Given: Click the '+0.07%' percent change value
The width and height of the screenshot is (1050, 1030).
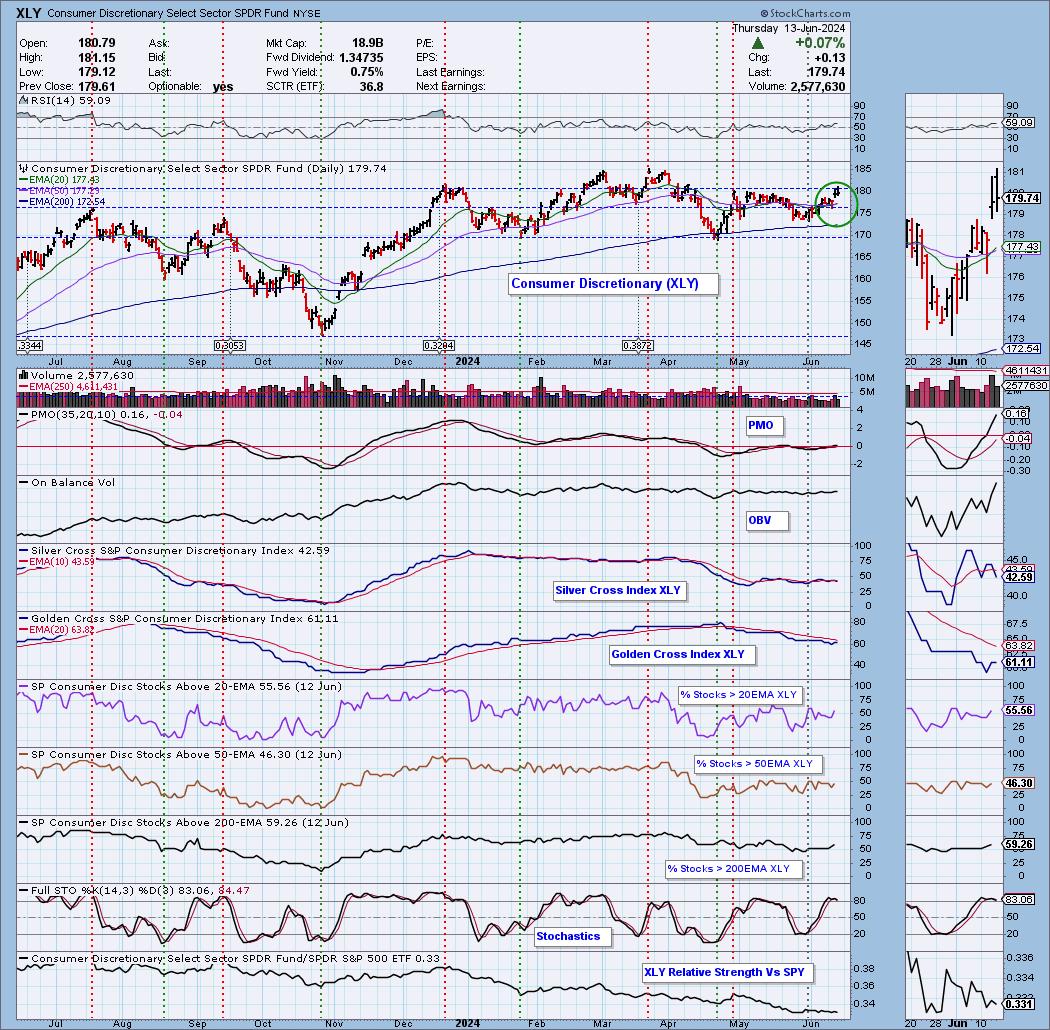Looking at the screenshot, I should click(x=820, y=43).
